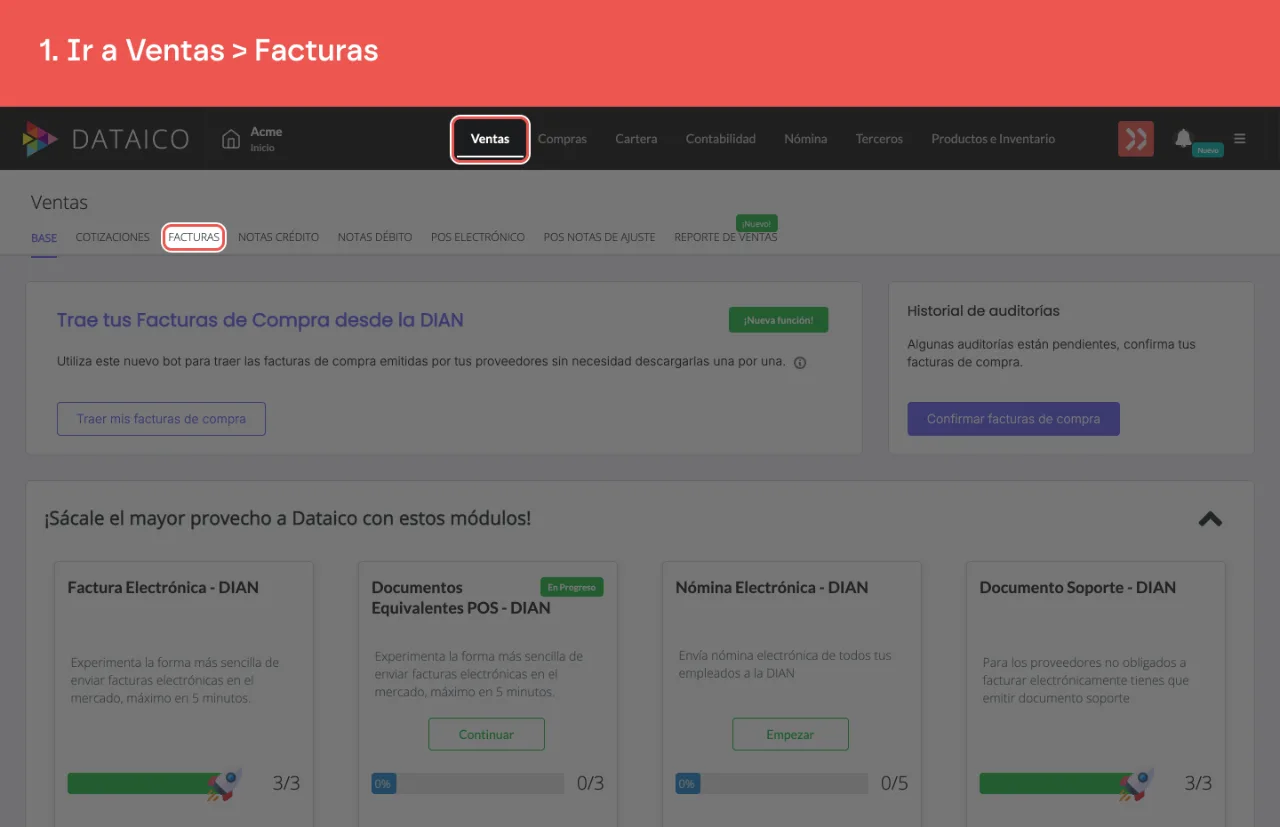The width and height of the screenshot is (1280, 827).
Task: Open the Cartera menu
Action: (x=636, y=139)
